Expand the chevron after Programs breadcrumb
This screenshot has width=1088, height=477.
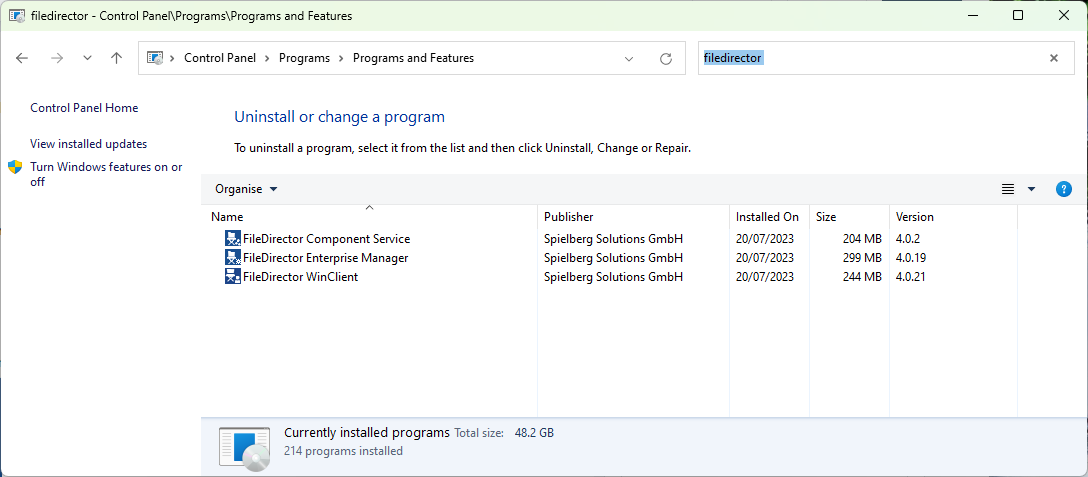341,58
